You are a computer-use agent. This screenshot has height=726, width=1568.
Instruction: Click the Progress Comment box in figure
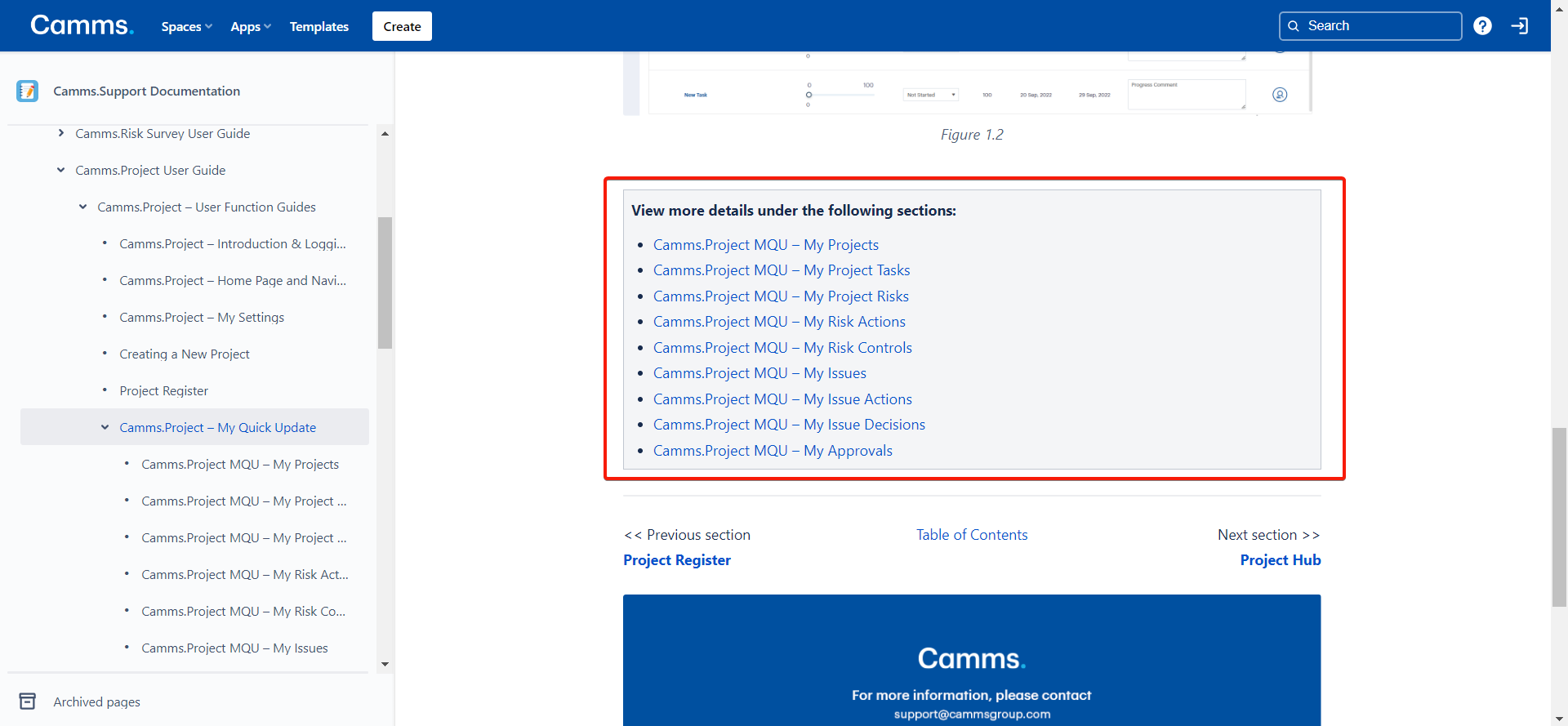[x=1187, y=94]
